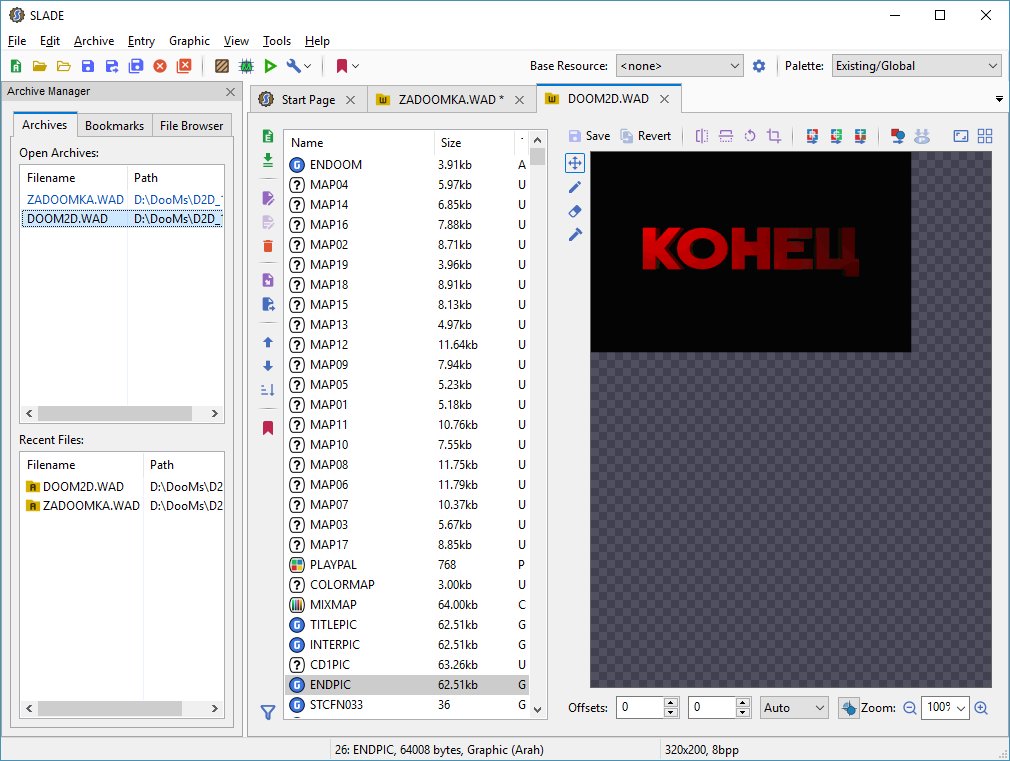Move entry up with blue up arrow
The image size is (1010, 761).
tap(267, 342)
